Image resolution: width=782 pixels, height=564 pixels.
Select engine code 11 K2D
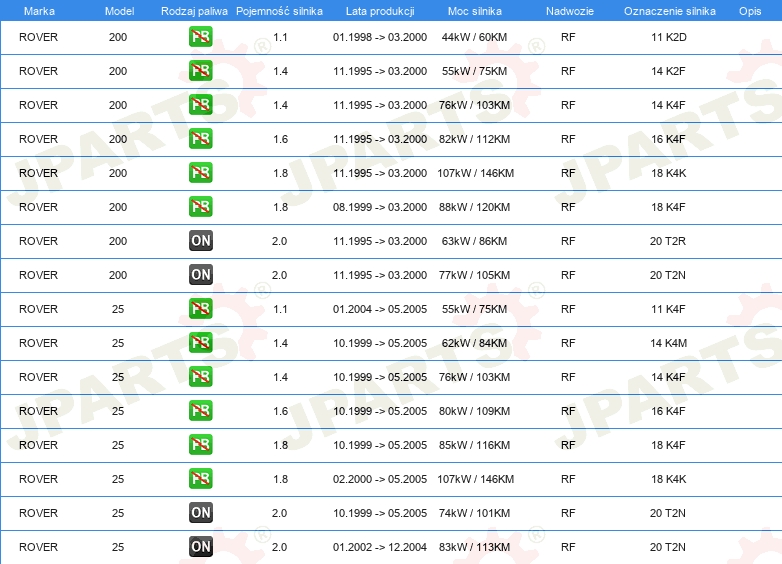(669, 37)
